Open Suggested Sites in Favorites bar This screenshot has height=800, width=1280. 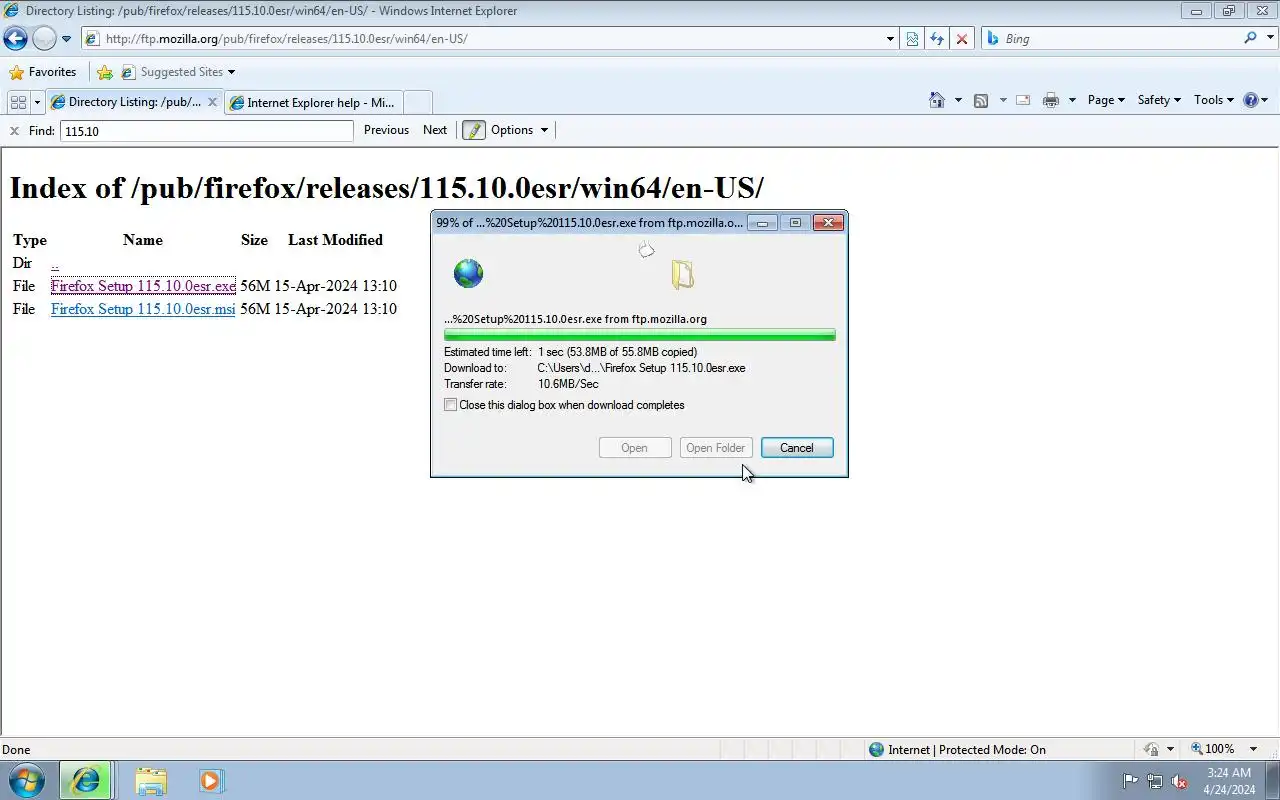point(178,72)
